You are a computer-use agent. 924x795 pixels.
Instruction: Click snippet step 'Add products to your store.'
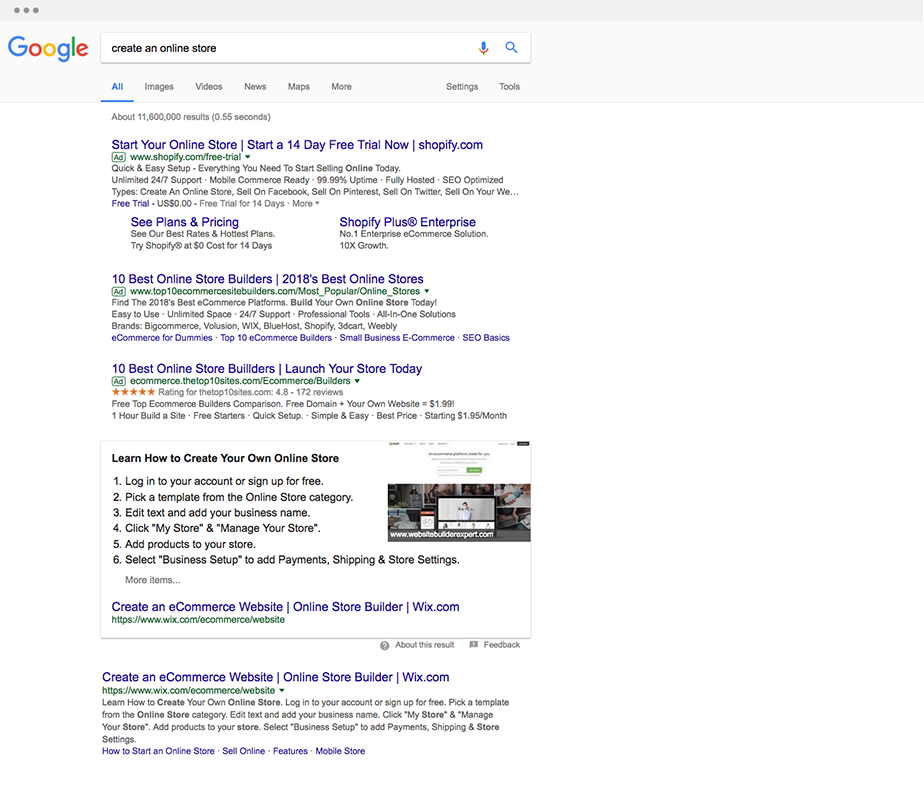click(190, 544)
